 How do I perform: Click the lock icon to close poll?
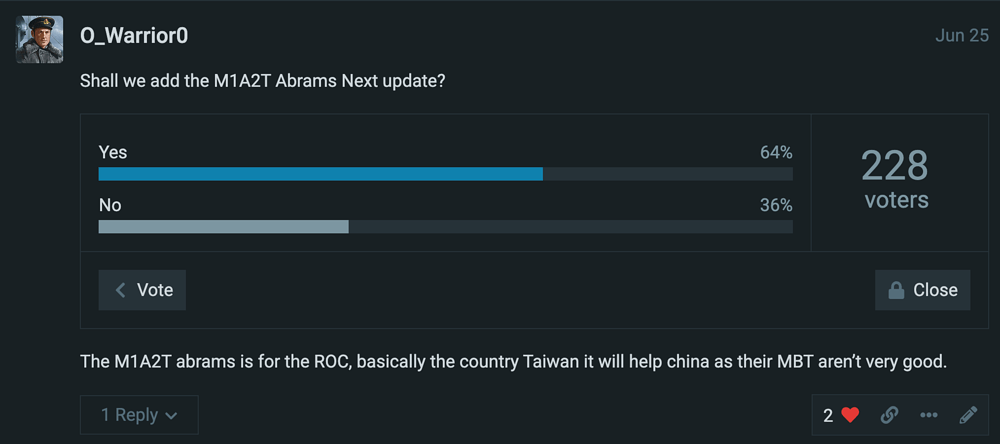click(x=897, y=290)
